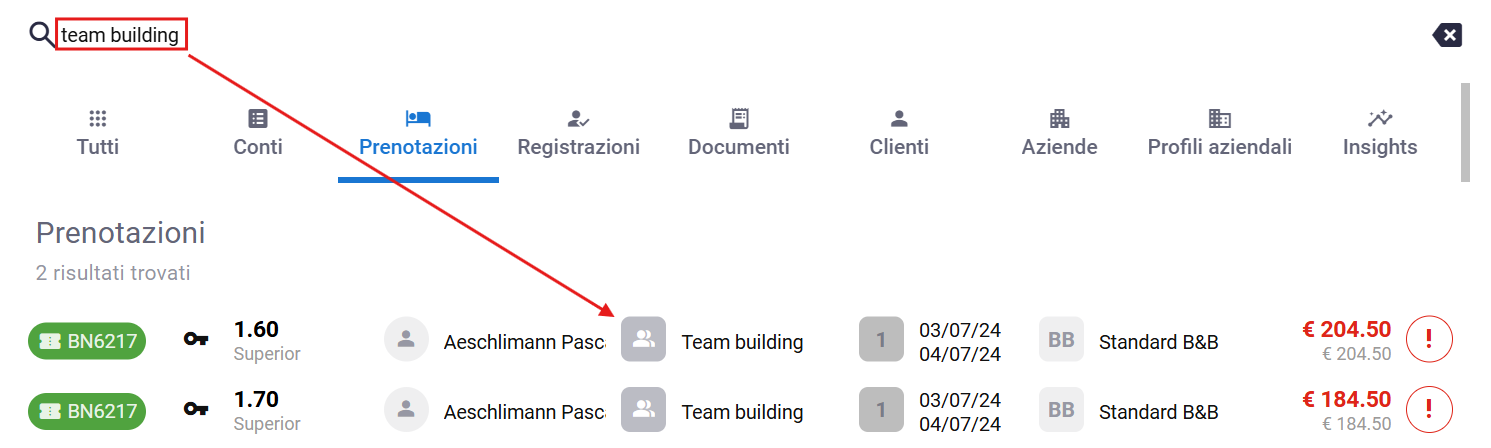
Task: Select the Registrazioni tab
Action: [578, 133]
